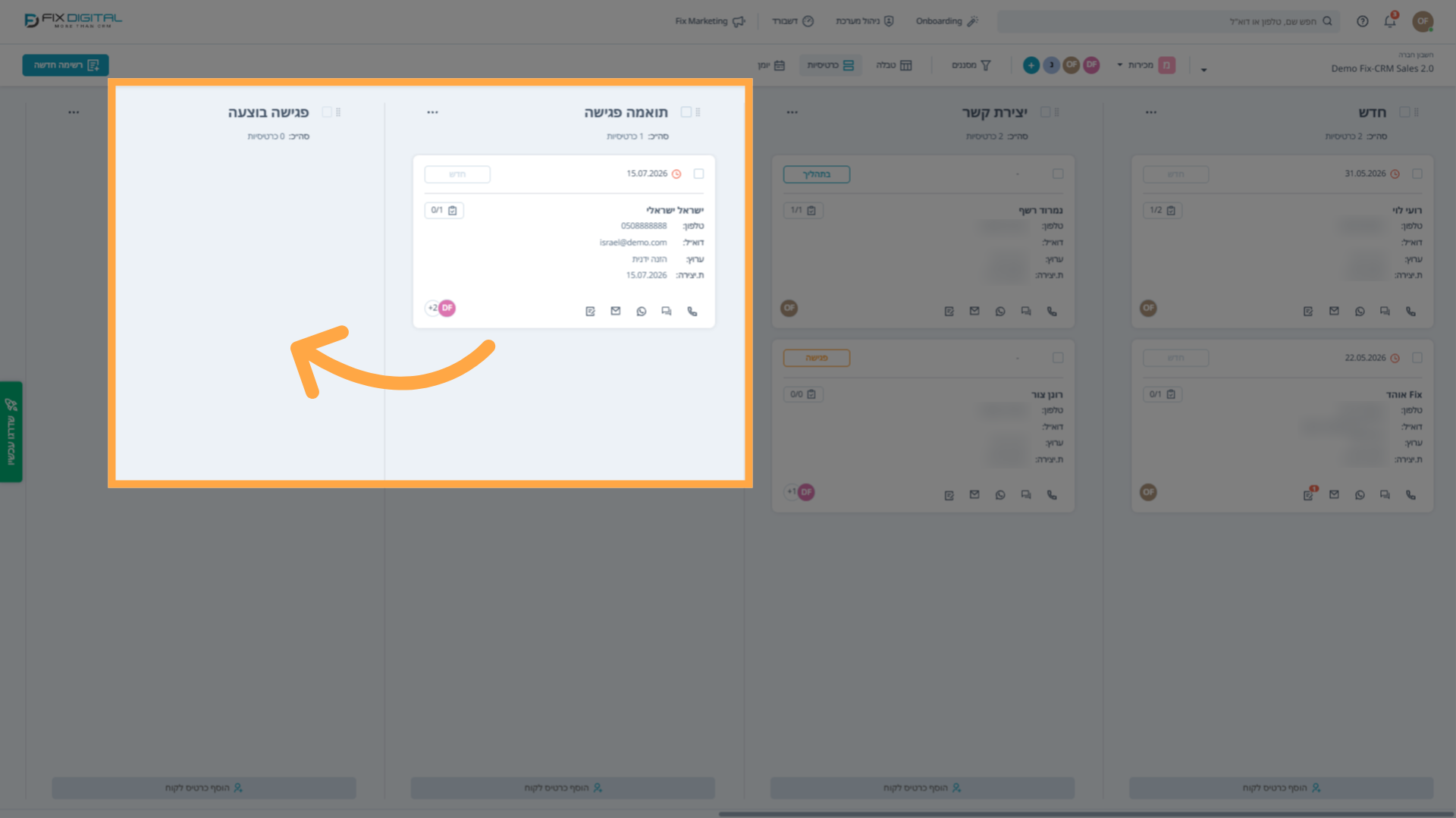Click the horizontal scrollbar at the bottom

click(1086, 814)
